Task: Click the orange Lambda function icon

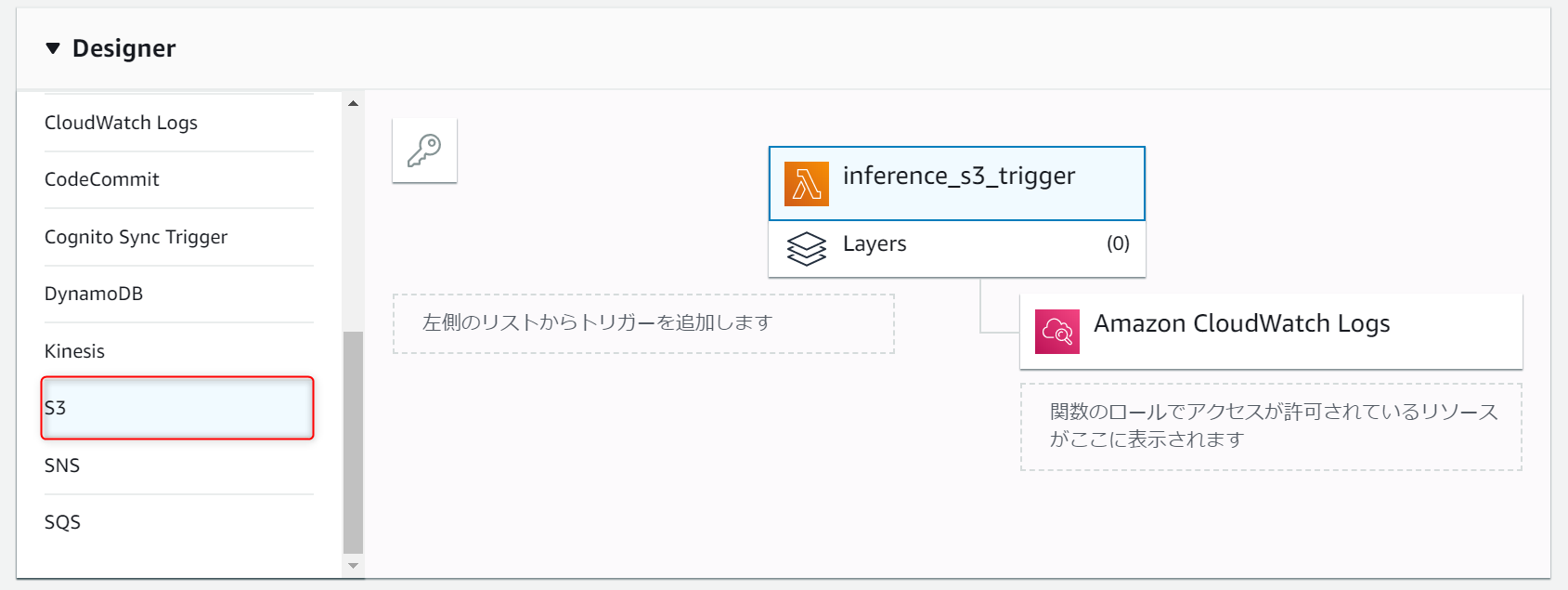Action: click(x=806, y=184)
